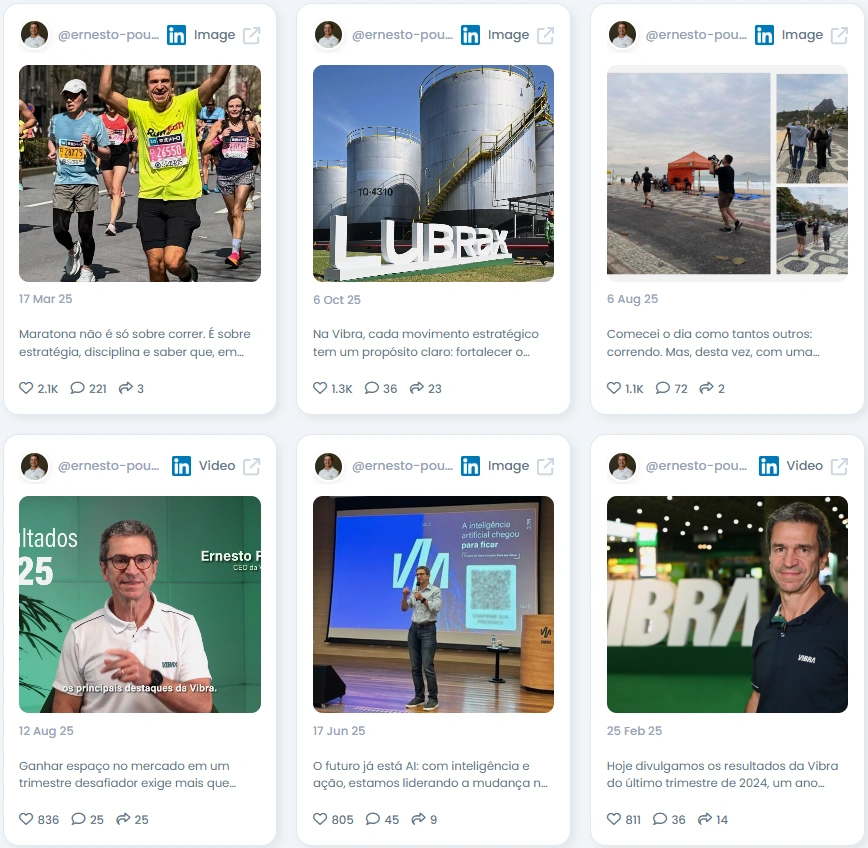Screen dimensions: 868x848
Task: Open the marathon runners photo thumbnail
Action: click(140, 173)
